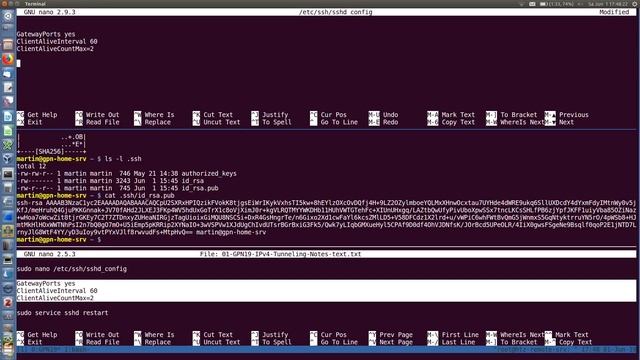640x360 pixels.
Task: Open the clock calendar in the top bar
Action: [608, 4]
